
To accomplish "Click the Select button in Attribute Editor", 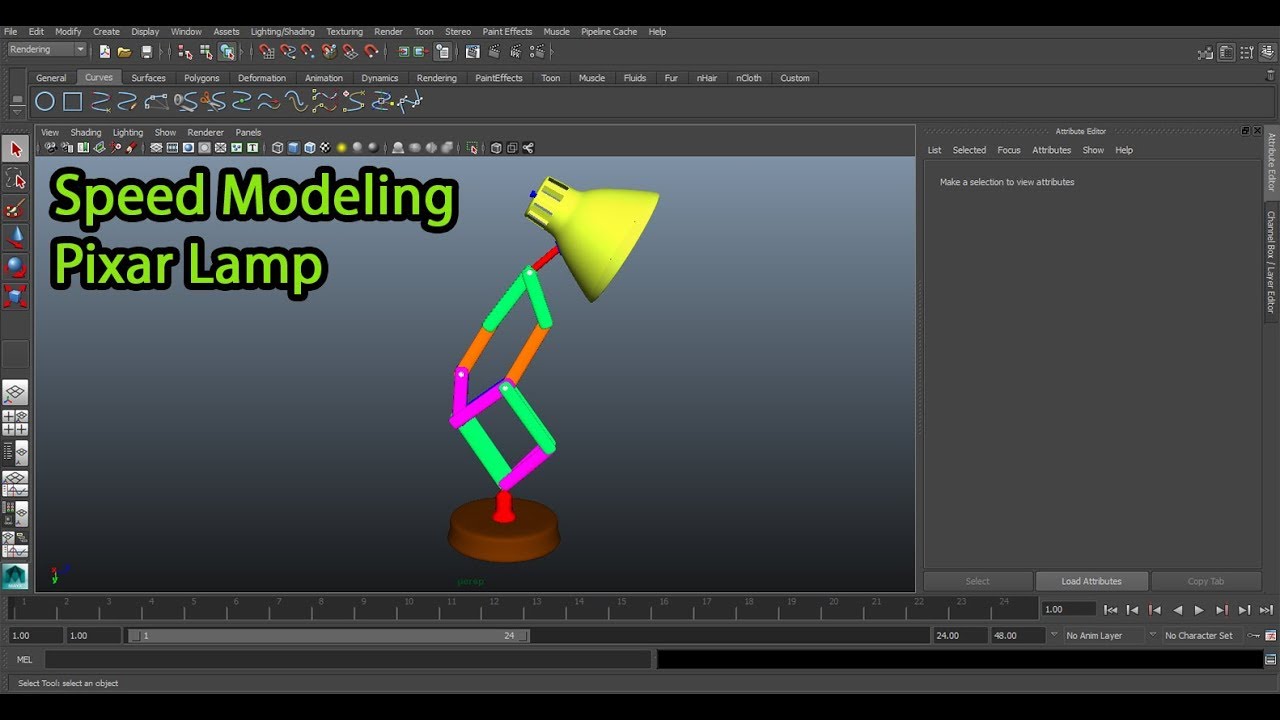I will coord(977,581).
